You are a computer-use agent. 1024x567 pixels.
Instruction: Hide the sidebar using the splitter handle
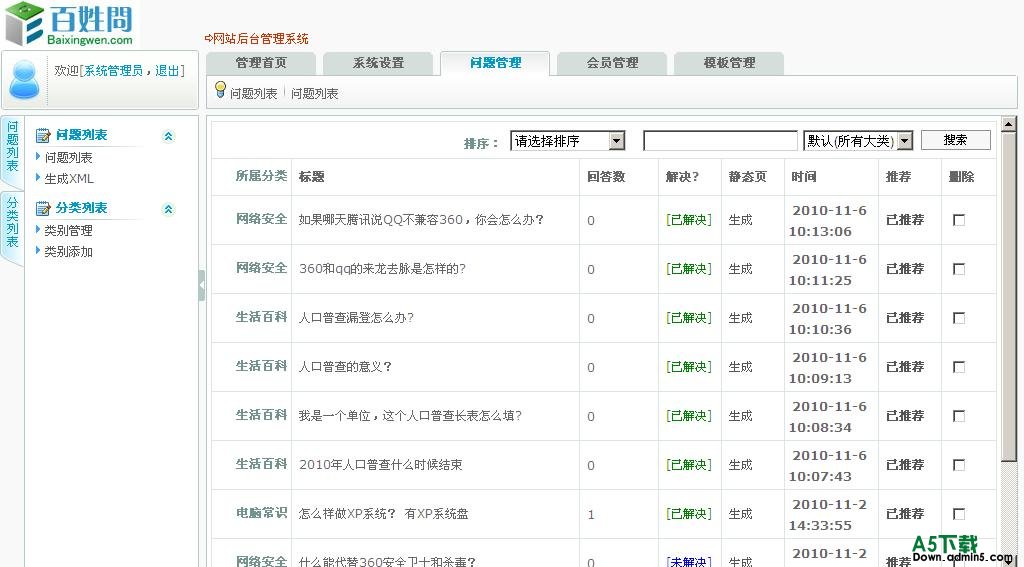point(202,285)
